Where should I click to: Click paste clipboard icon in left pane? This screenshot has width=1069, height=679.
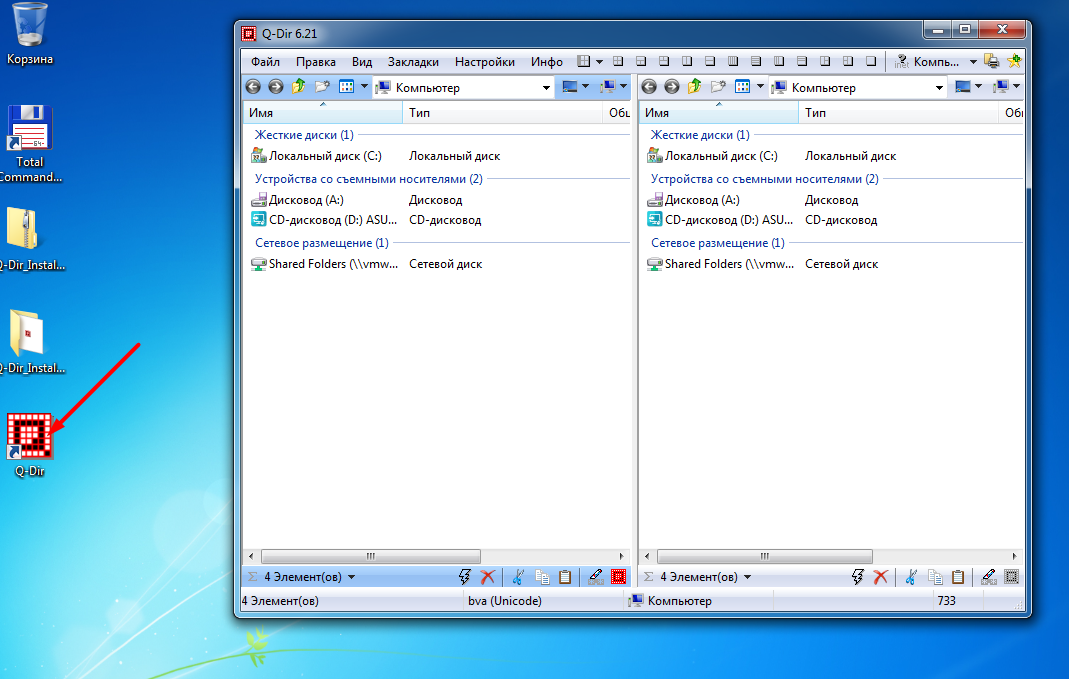[x=565, y=577]
